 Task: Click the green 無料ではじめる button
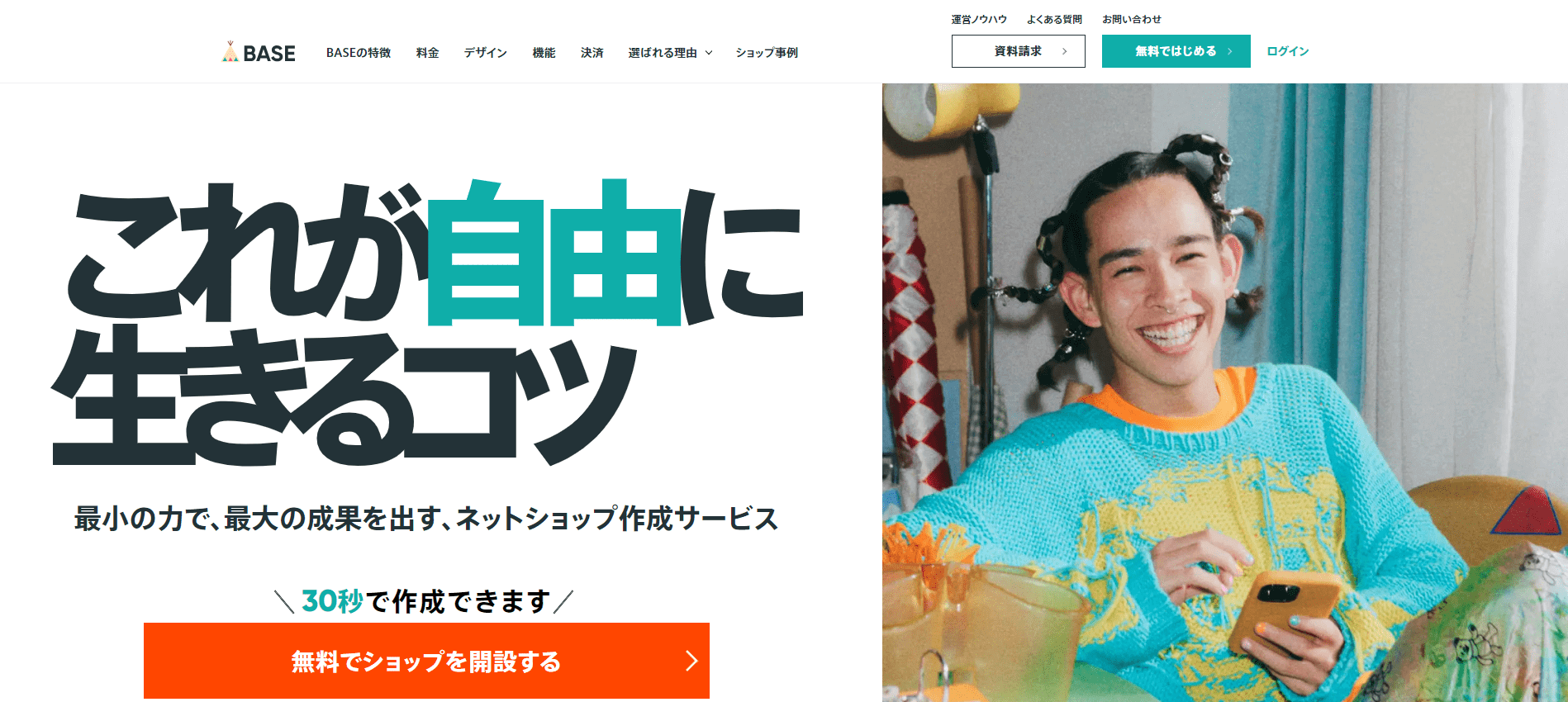click(1176, 51)
